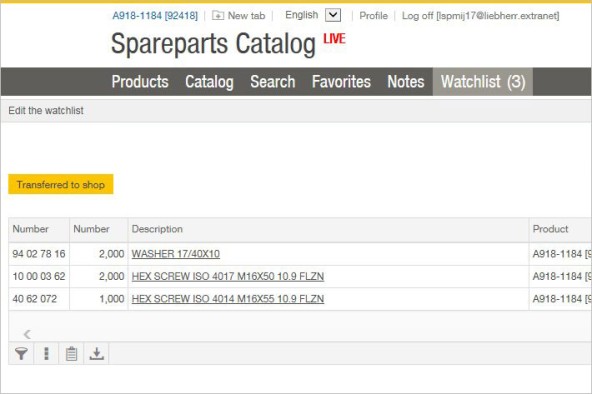
Task: Click the Log off link
Action: [480, 15]
